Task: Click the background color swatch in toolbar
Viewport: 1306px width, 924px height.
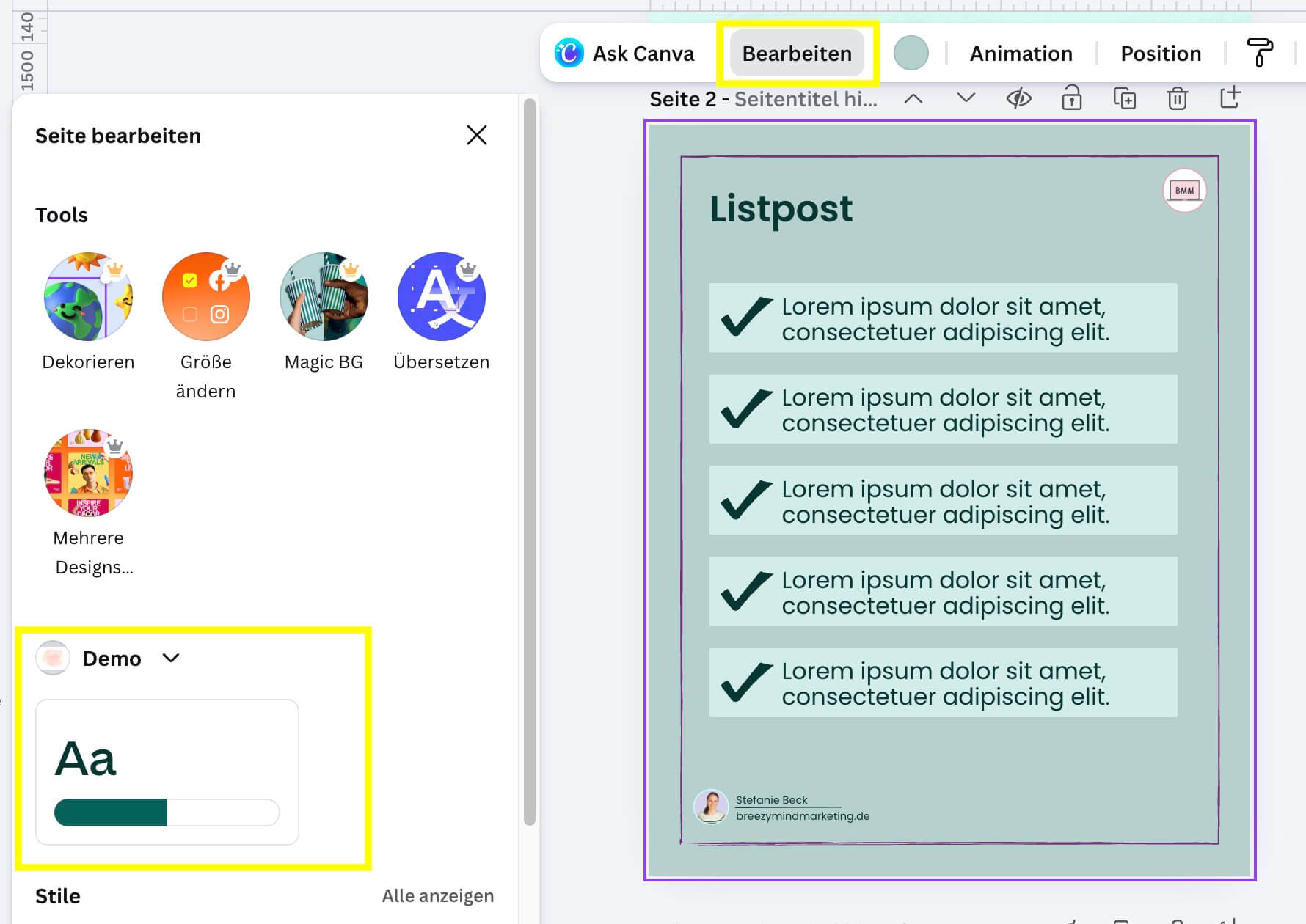Action: point(911,54)
